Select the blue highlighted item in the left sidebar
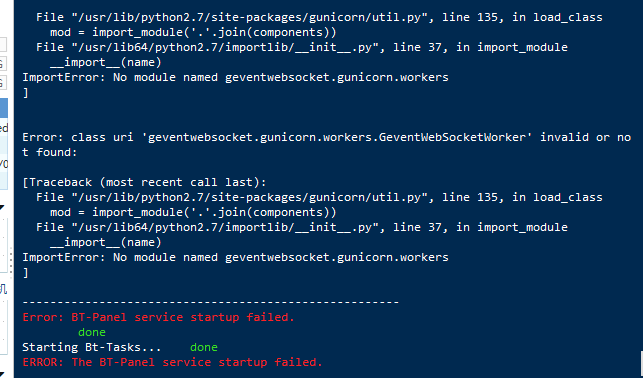The image size is (643, 378). [x=4, y=108]
